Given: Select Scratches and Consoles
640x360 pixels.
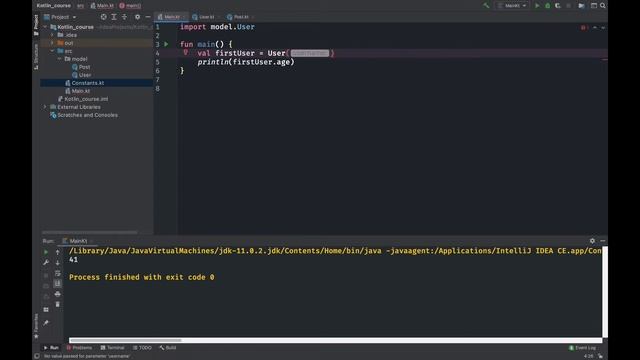Looking at the screenshot, I should [84, 115].
